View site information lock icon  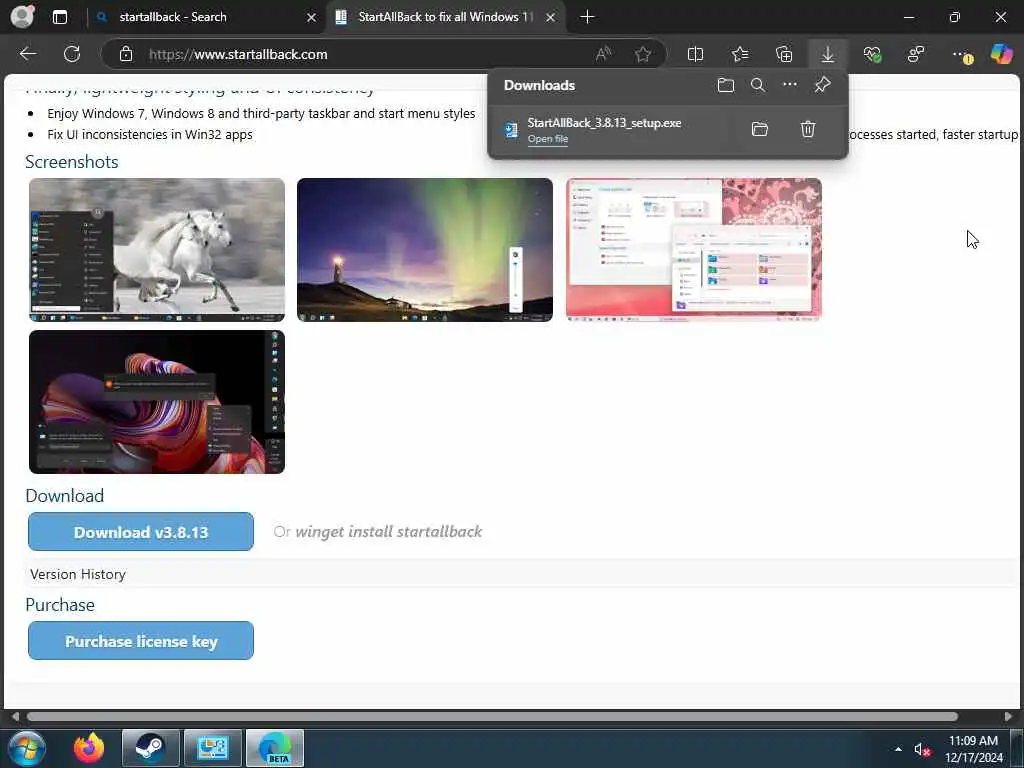(x=126, y=54)
